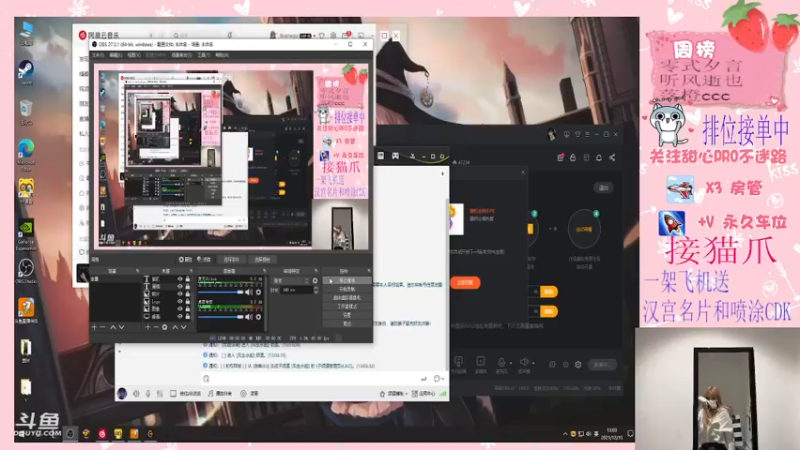This screenshot has height=450, width=800.
Task: Move scene up in OBS Scenes panel
Action: click(113, 327)
